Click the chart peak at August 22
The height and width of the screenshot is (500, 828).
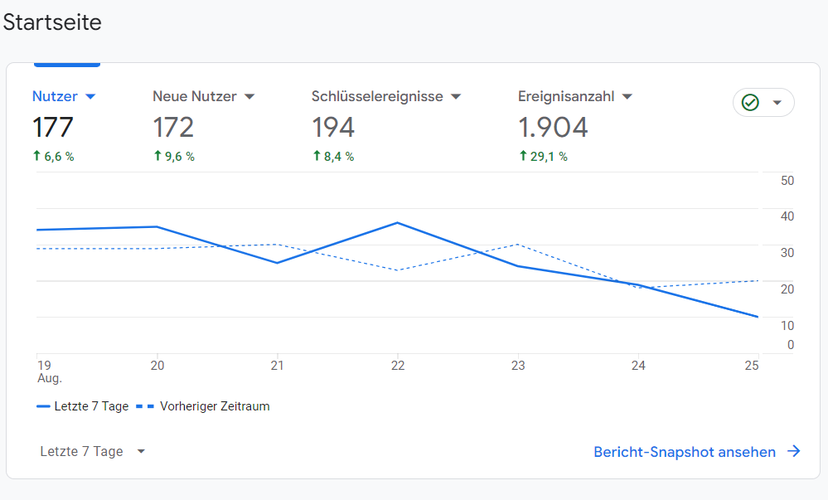point(398,223)
